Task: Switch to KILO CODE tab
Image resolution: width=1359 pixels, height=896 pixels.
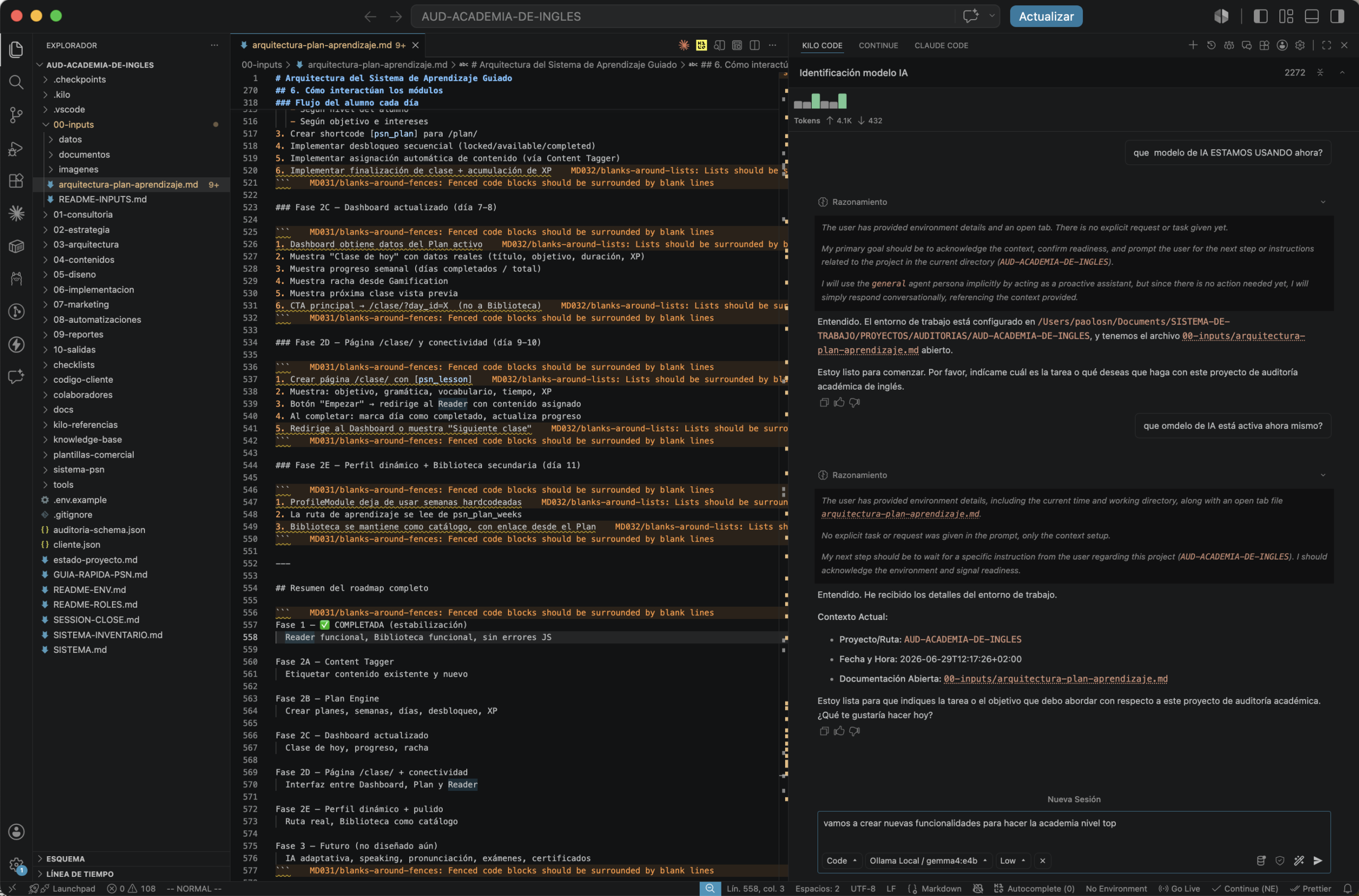Action: [x=822, y=45]
